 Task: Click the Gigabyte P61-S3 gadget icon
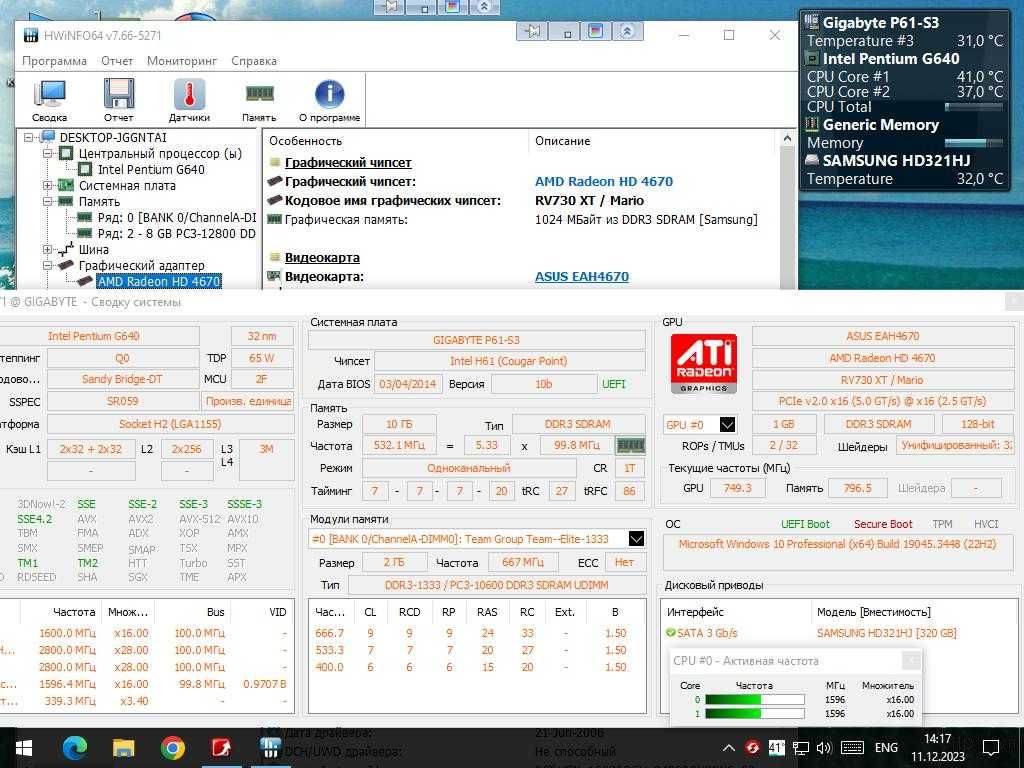[x=812, y=22]
